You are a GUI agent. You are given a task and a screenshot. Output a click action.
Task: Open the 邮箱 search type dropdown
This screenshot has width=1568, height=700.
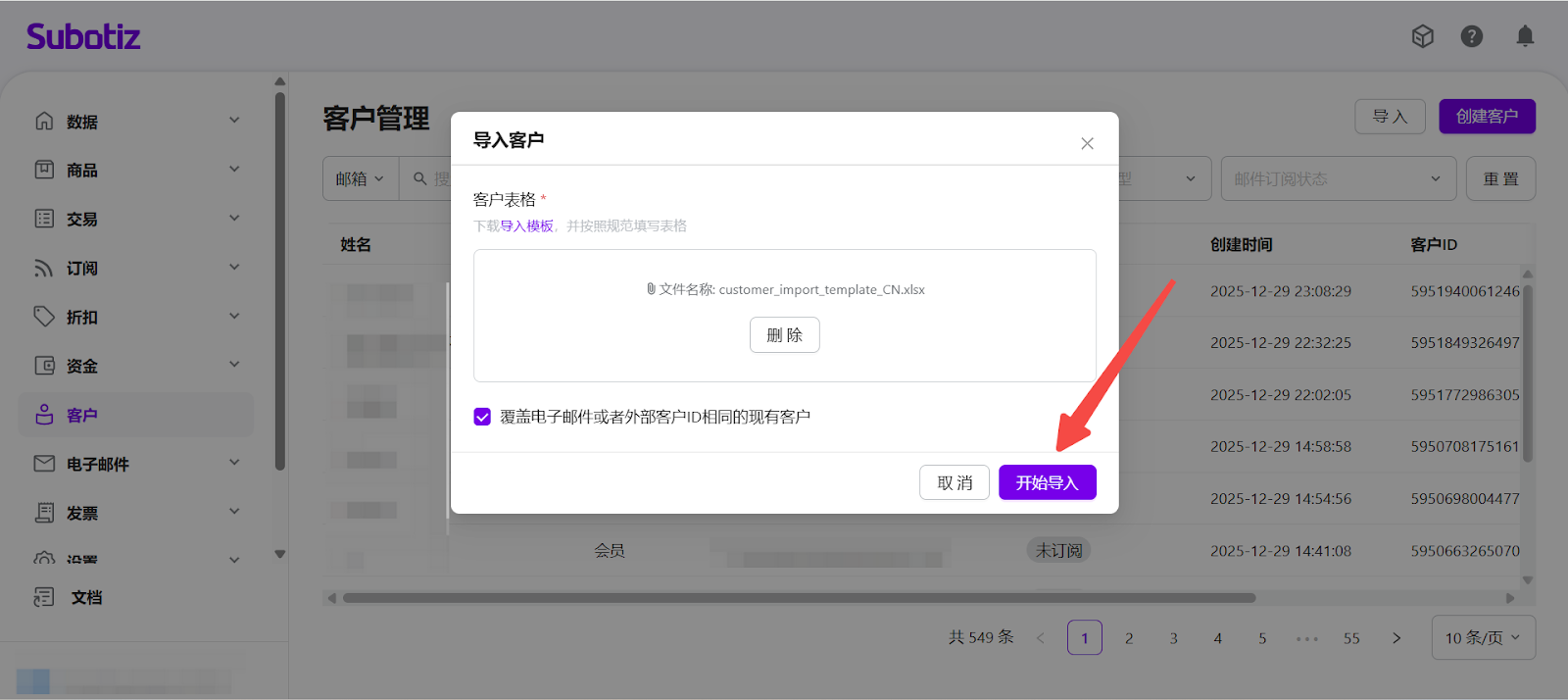pyautogui.click(x=360, y=178)
